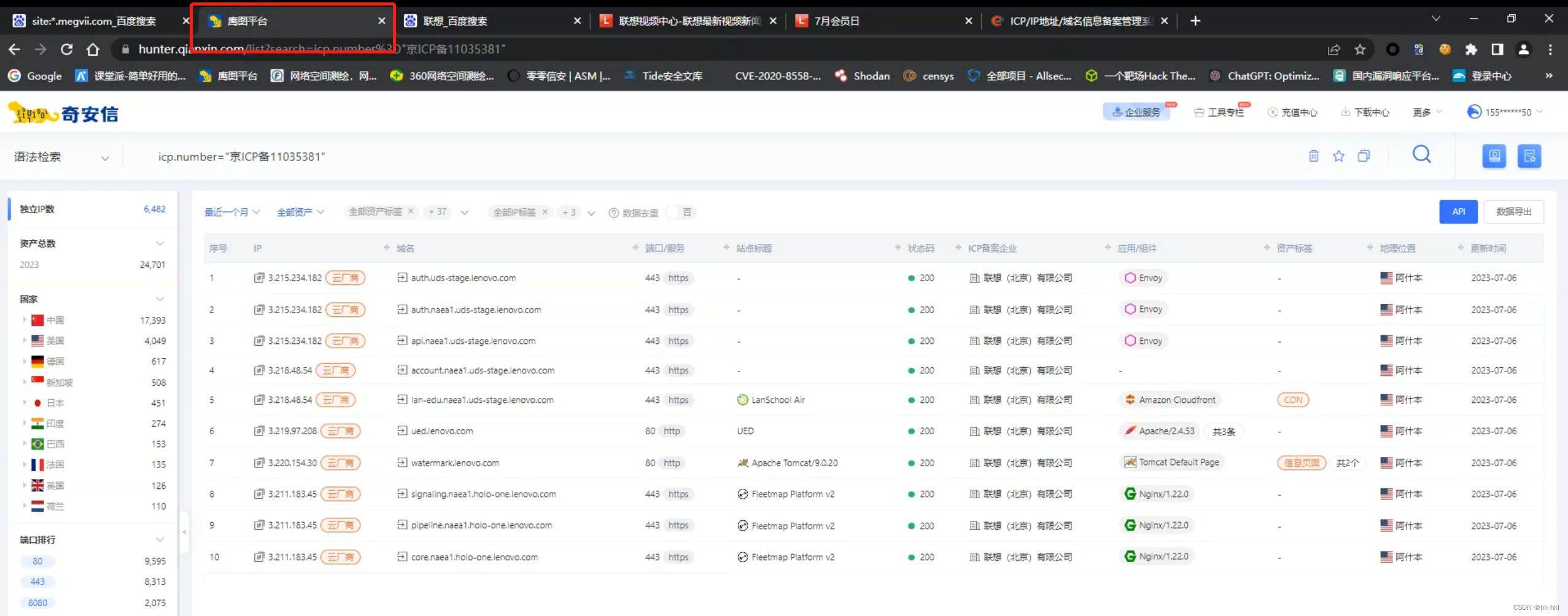Favorite this query with the star icon
This screenshot has height=616, width=1568.
[x=1338, y=156]
